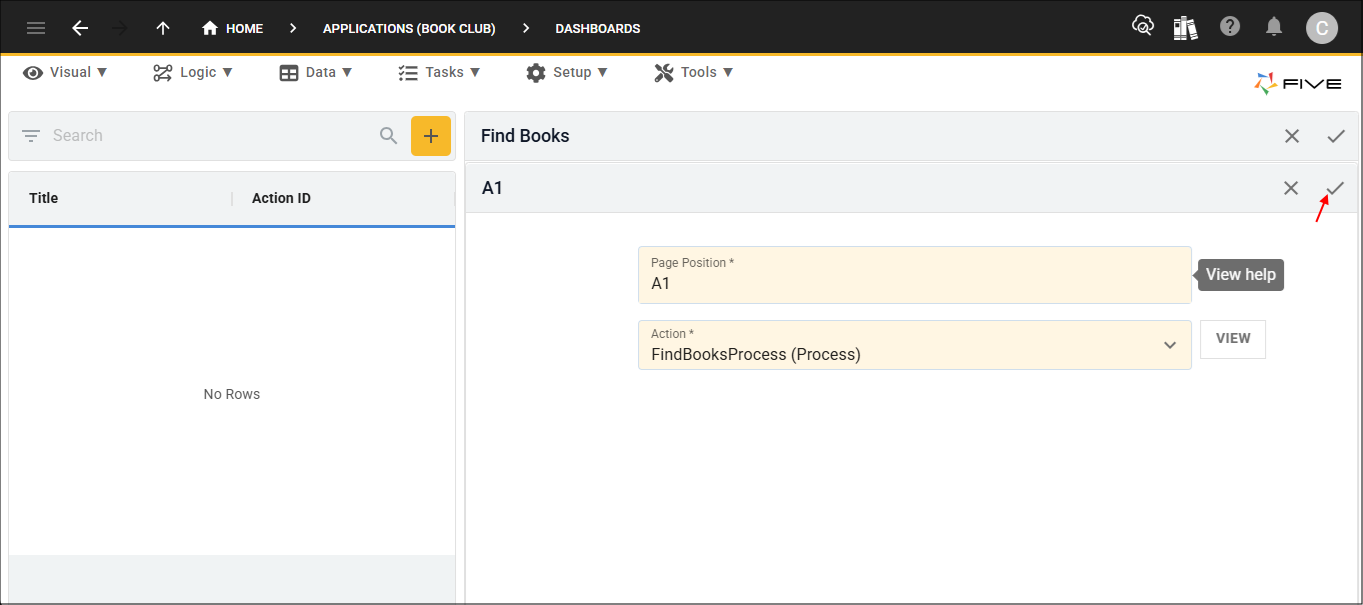Open the hamburger navigation menu
Screen dimensions: 1363x605
36,28
